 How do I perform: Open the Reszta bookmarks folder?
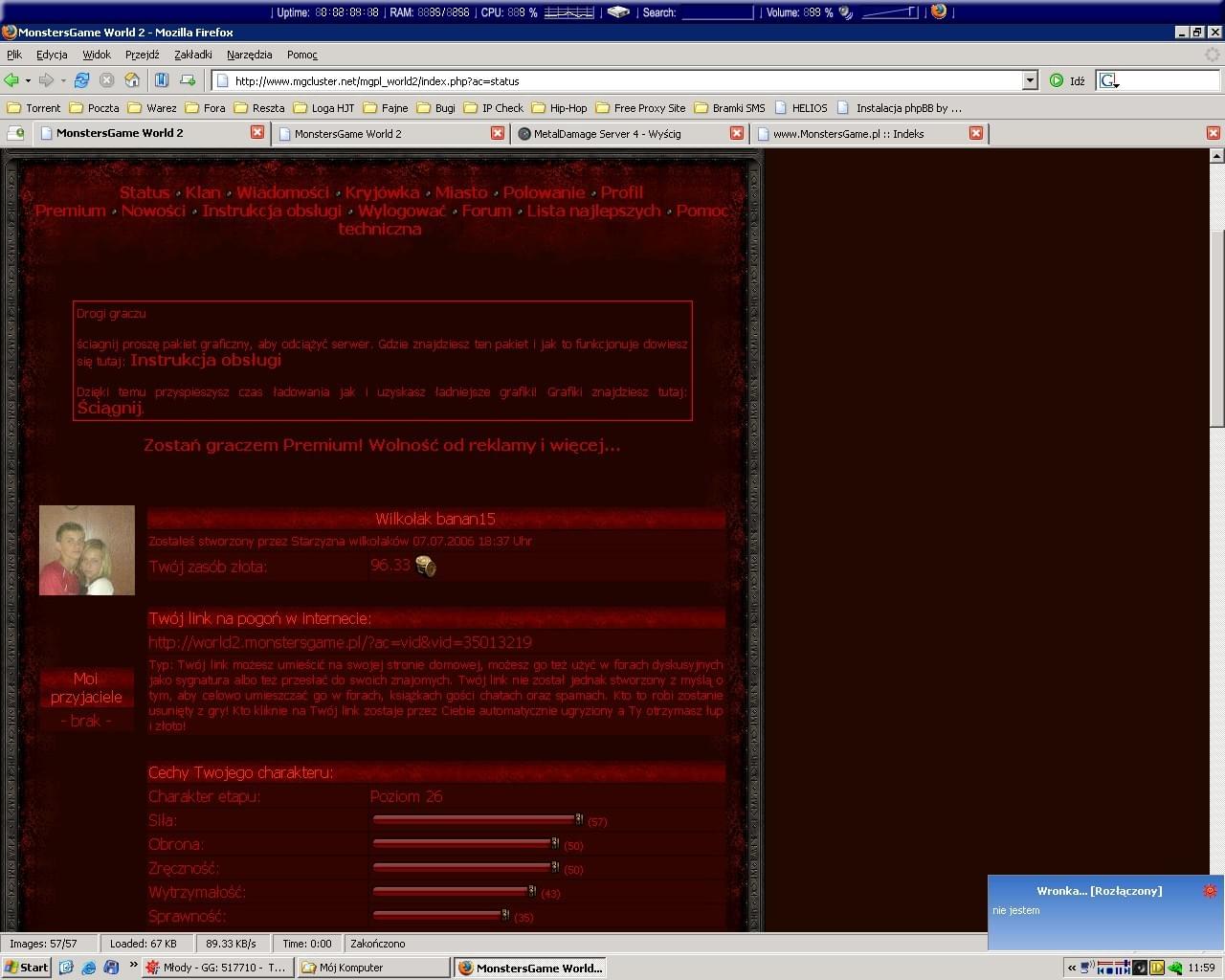pyautogui.click(x=258, y=108)
